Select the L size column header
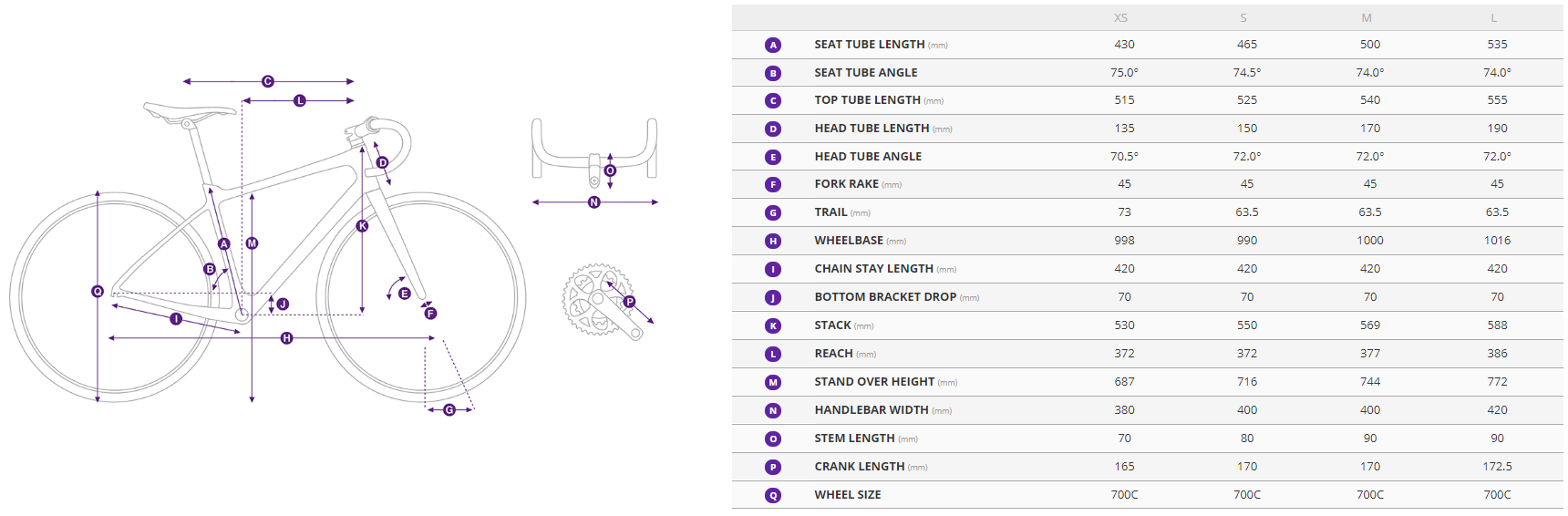Screen dimensions: 1568x516 tap(1493, 18)
